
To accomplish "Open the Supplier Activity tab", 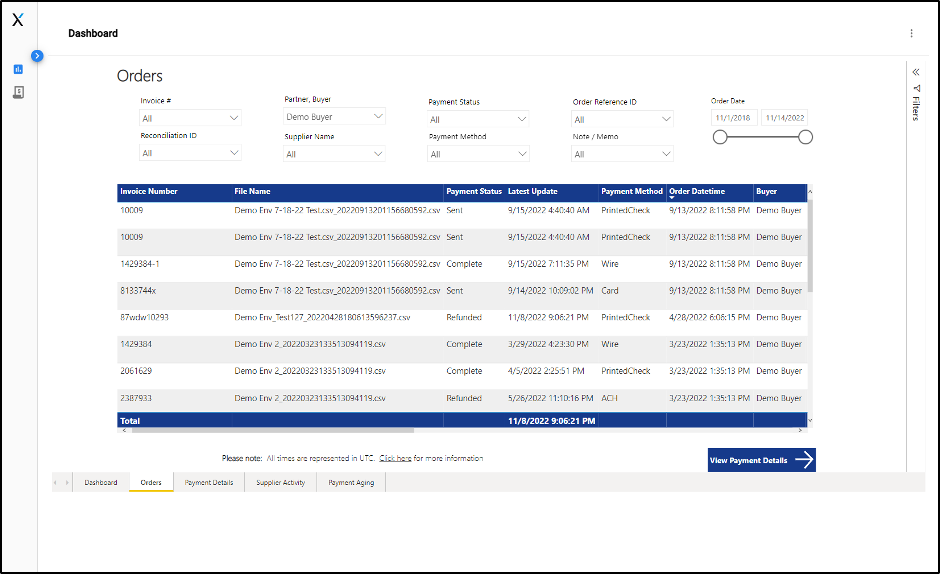I will [x=281, y=482].
